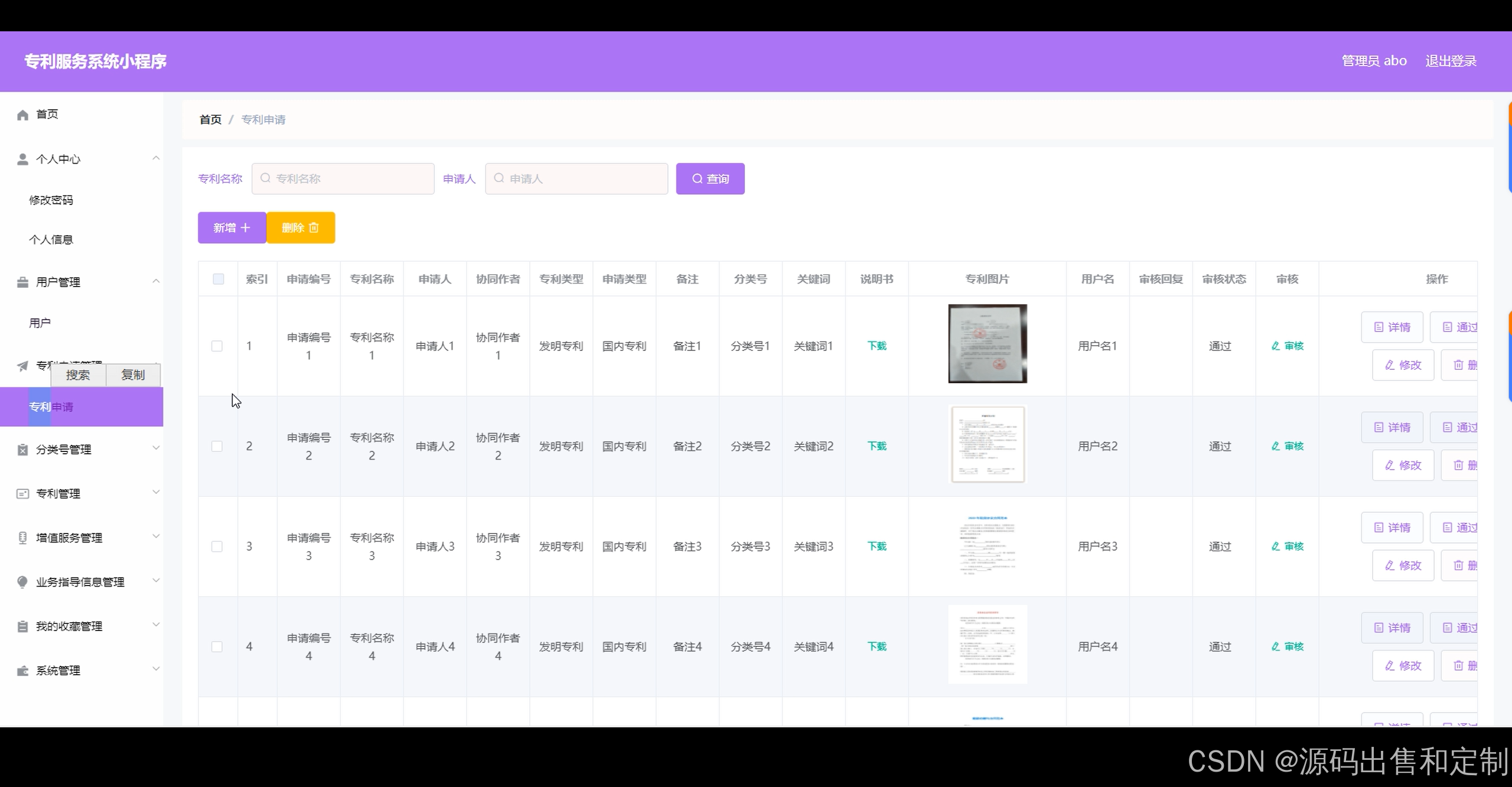Click the 增值服务管理 sidebar icon

pyautogui.click(x=22, y=538)
